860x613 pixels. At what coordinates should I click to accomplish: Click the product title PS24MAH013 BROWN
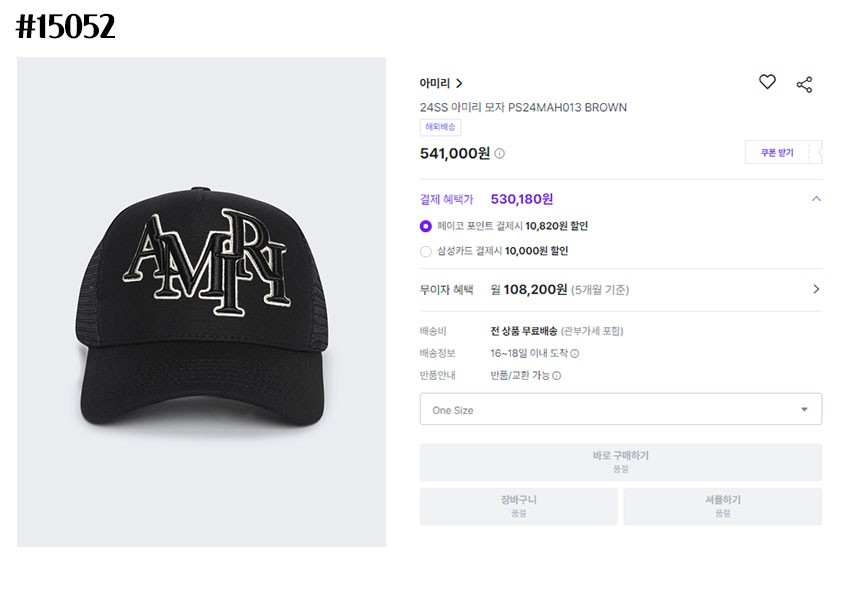(x=523, y=107)
